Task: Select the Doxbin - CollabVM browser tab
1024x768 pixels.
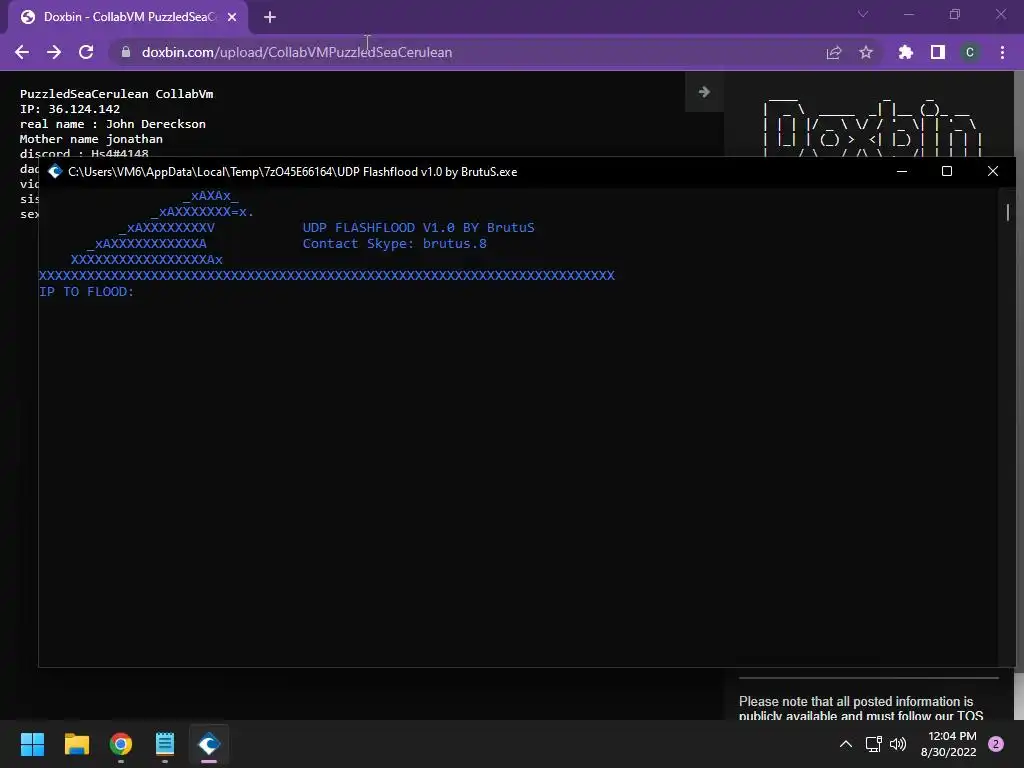Action: (128, 17)
